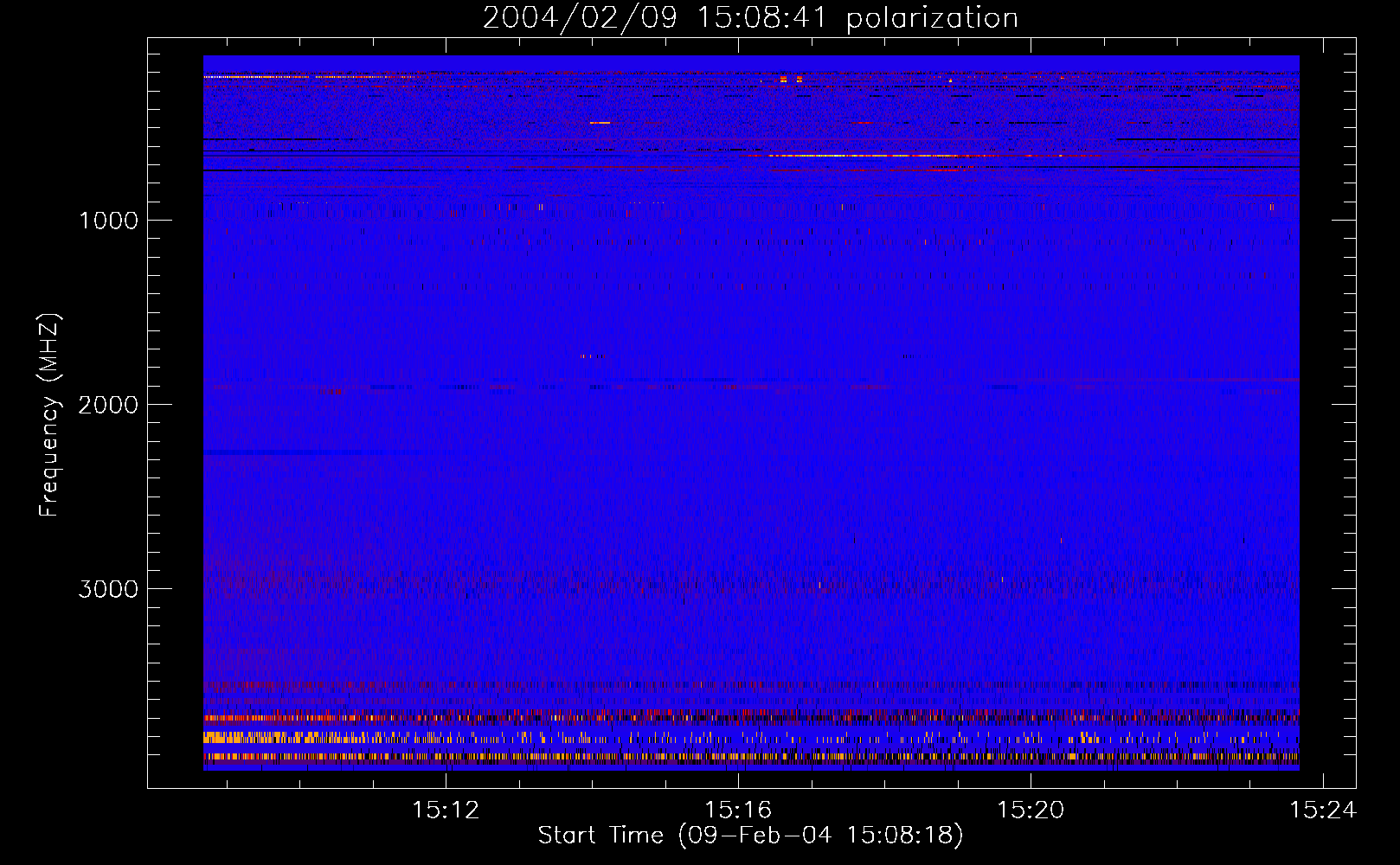Click the 3000 frequency tick label
The width and height of the screenshot is (1400, 865).
point(108,589)
